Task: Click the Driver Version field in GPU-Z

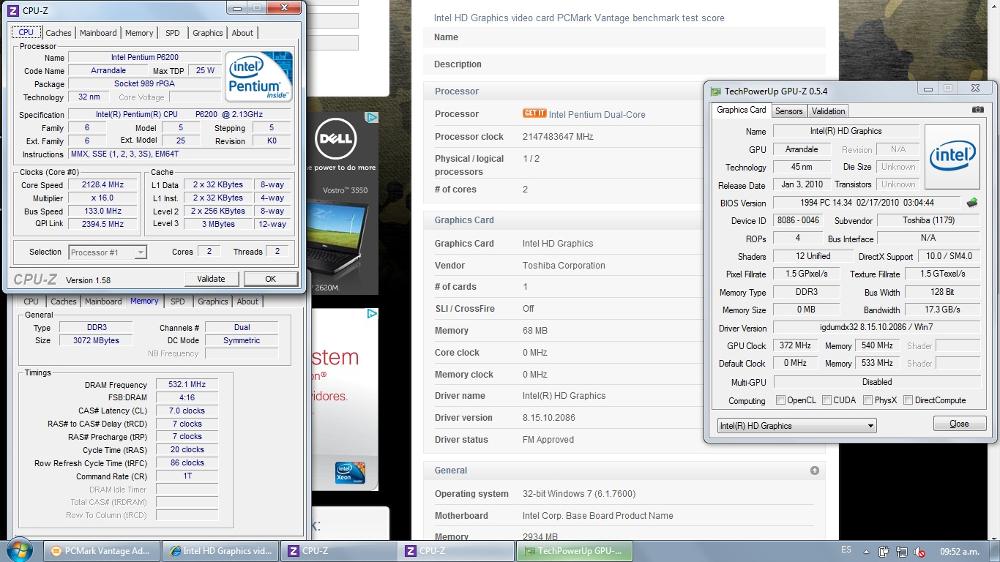Action: [x=877, y=327]
